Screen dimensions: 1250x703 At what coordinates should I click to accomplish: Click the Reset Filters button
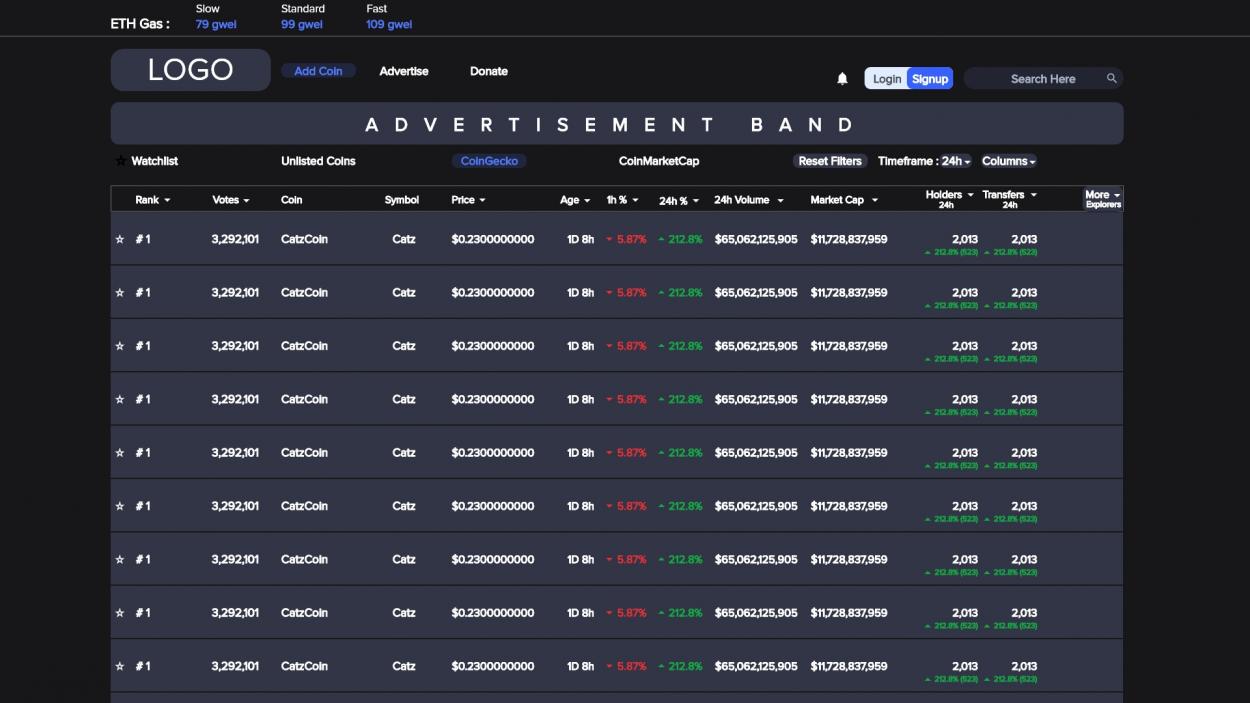click(x=830, y=161)
